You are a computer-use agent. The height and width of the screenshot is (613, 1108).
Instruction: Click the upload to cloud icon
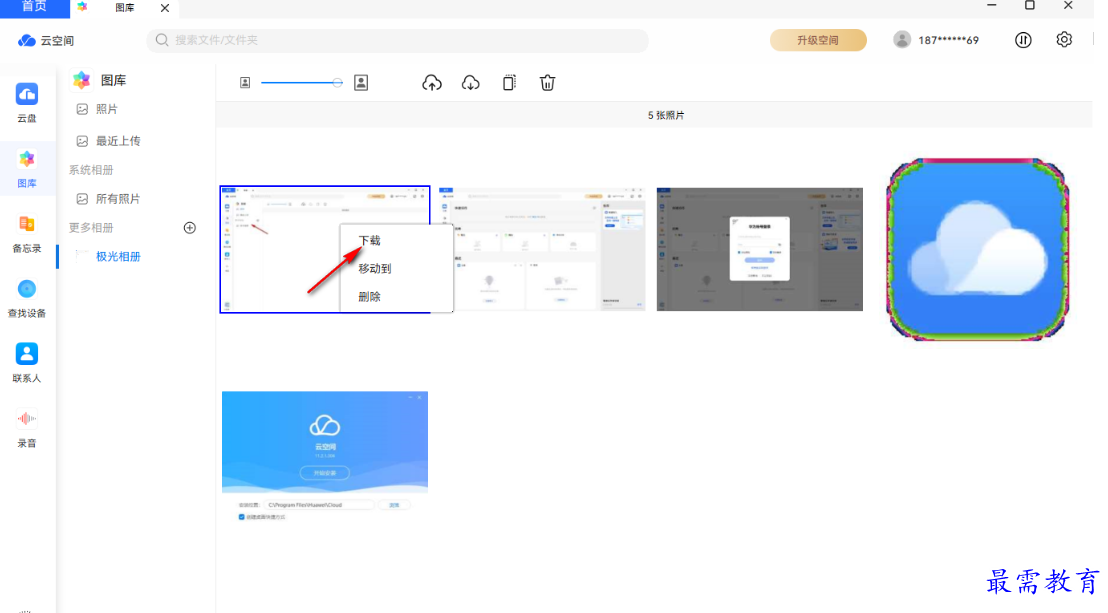(432, 83)
